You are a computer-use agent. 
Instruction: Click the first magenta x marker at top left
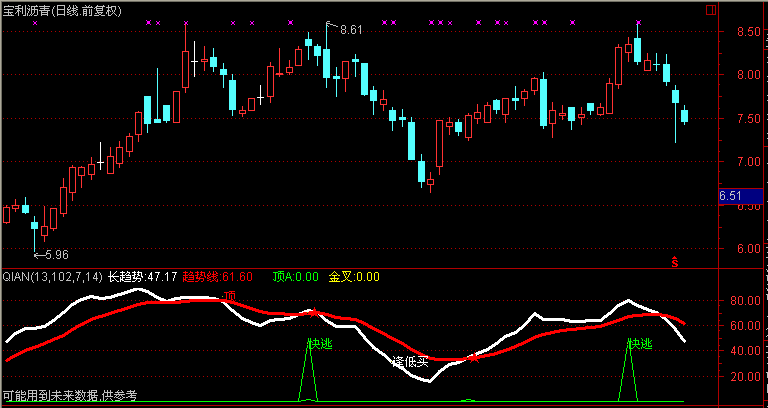click(x=35, y=22)
